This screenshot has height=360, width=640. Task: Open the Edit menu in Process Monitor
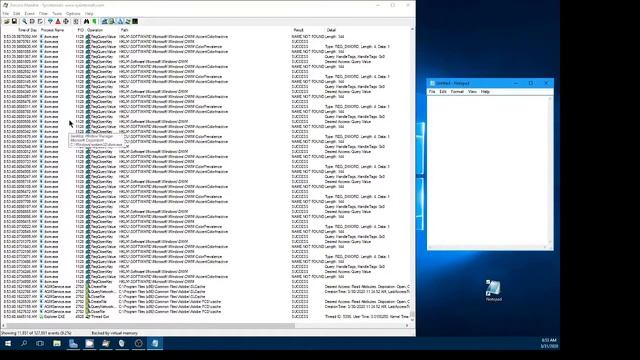point(16,13)
